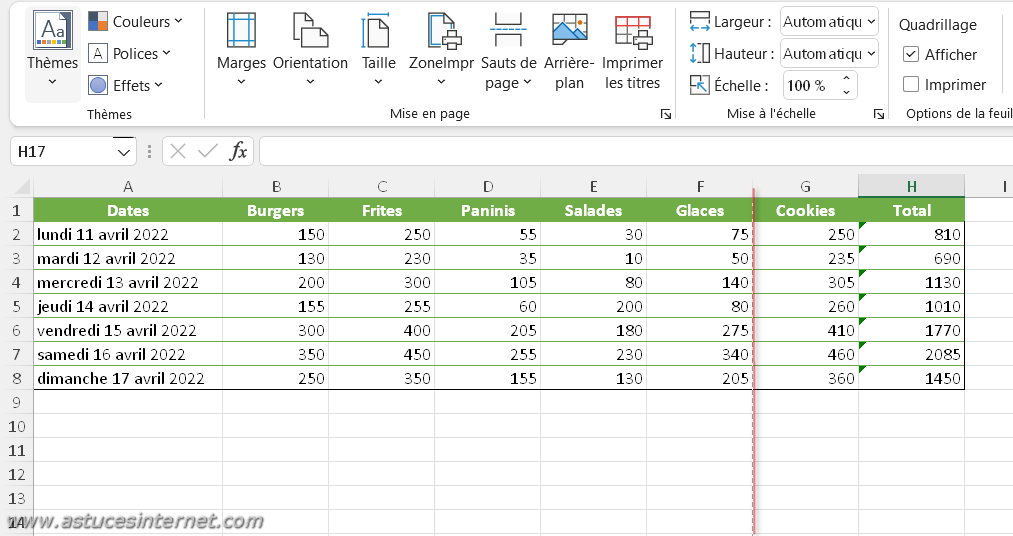The image size is (1013, 536).
Task: Click the Marges page margins icon
Action: [241, 30]
